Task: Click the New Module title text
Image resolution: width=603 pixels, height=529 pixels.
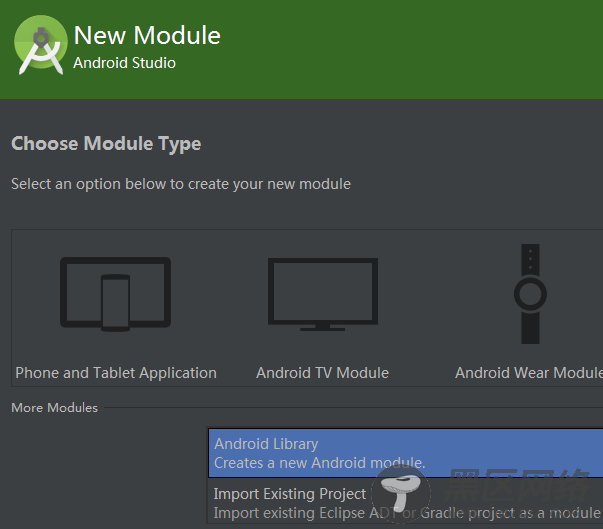Action: (x=147, y=35)
